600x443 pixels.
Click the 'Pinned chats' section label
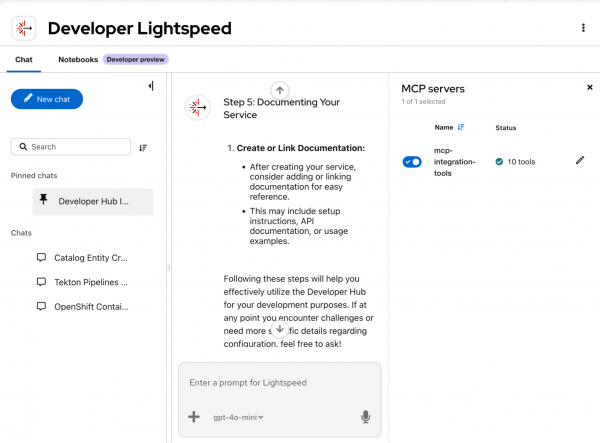(34, 176)
